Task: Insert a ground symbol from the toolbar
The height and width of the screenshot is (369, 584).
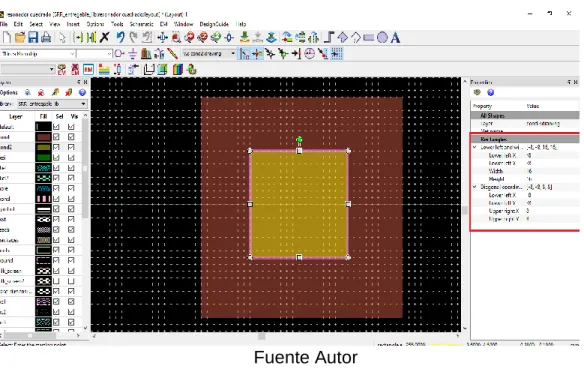Action: pyautogui.click(x=133, y=54)
